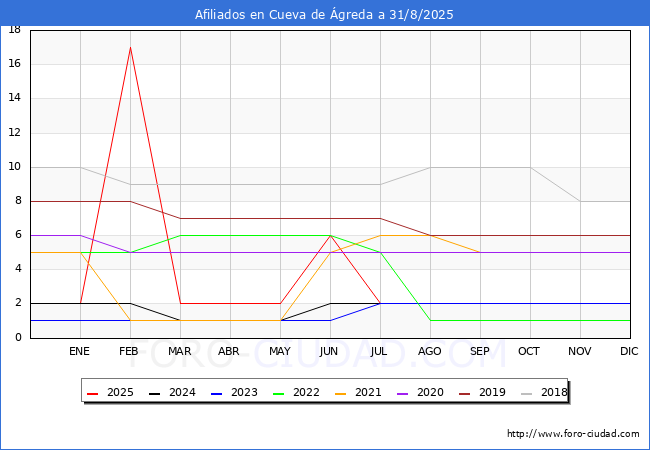Click the blue 2023 legend swatch
Viewport: 650px width, 450px height.
tap(216, 393)
